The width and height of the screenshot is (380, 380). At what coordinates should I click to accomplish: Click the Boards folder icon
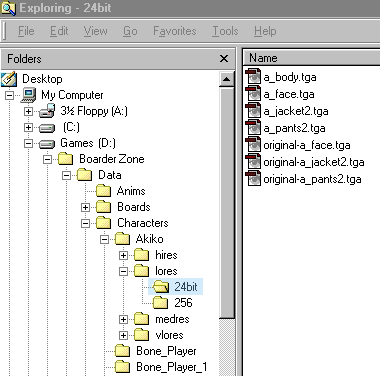tap(104, 207)
